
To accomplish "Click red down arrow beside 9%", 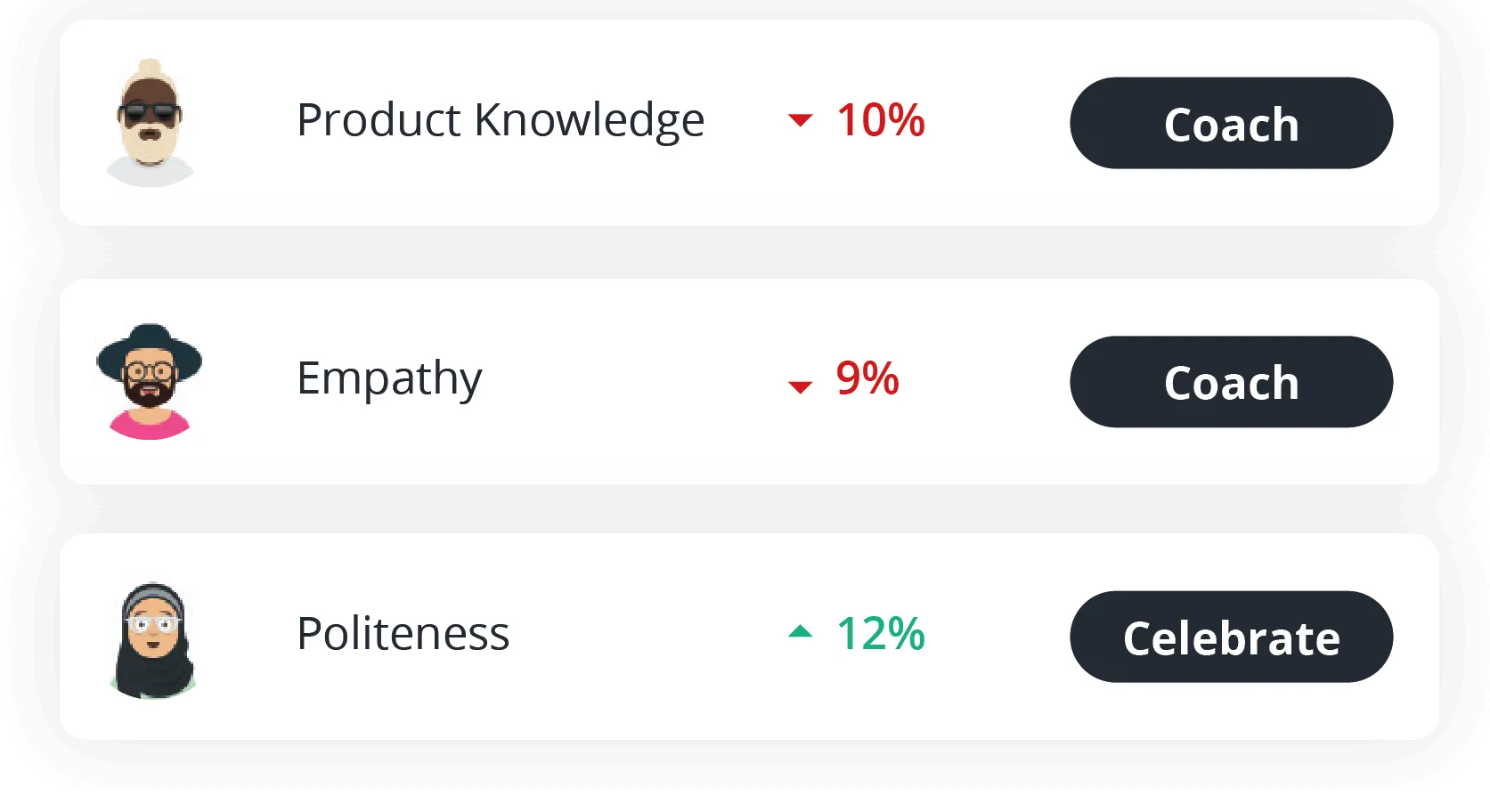I will pos(800,386).
